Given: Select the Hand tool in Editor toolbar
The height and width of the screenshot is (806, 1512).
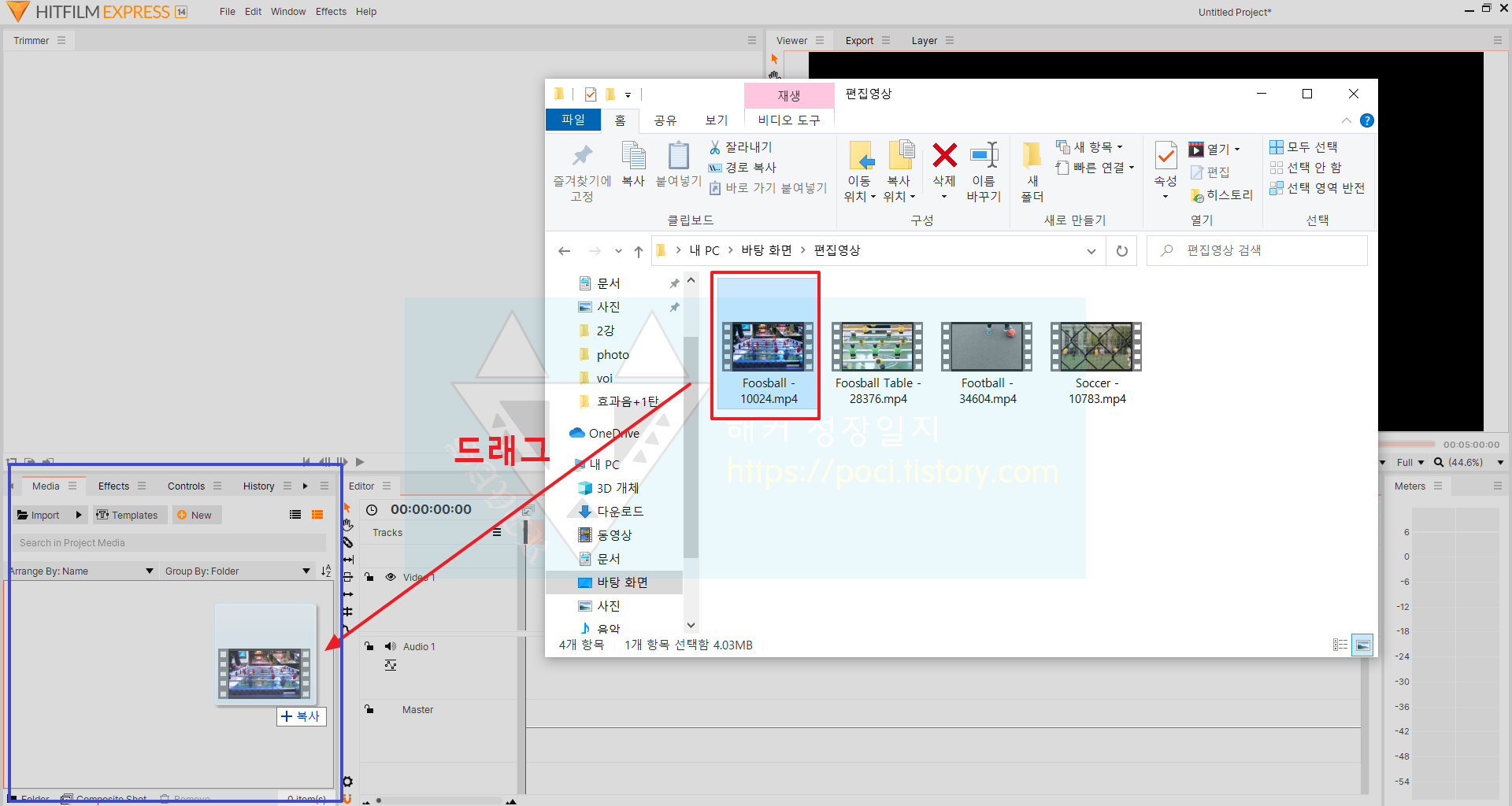Looking at the screenshot, I should [x=347, y=525].
